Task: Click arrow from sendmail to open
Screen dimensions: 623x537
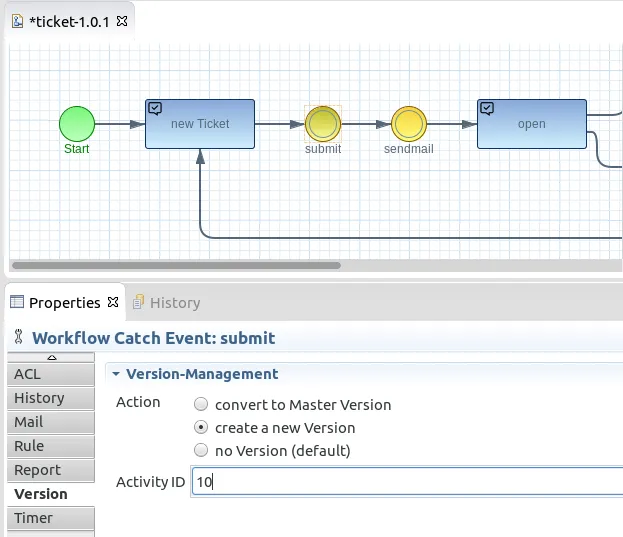Action: [452, 124]
